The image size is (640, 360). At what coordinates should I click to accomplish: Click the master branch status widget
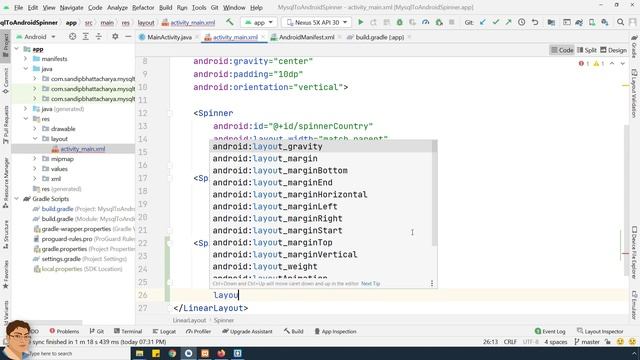pos(586,342)
